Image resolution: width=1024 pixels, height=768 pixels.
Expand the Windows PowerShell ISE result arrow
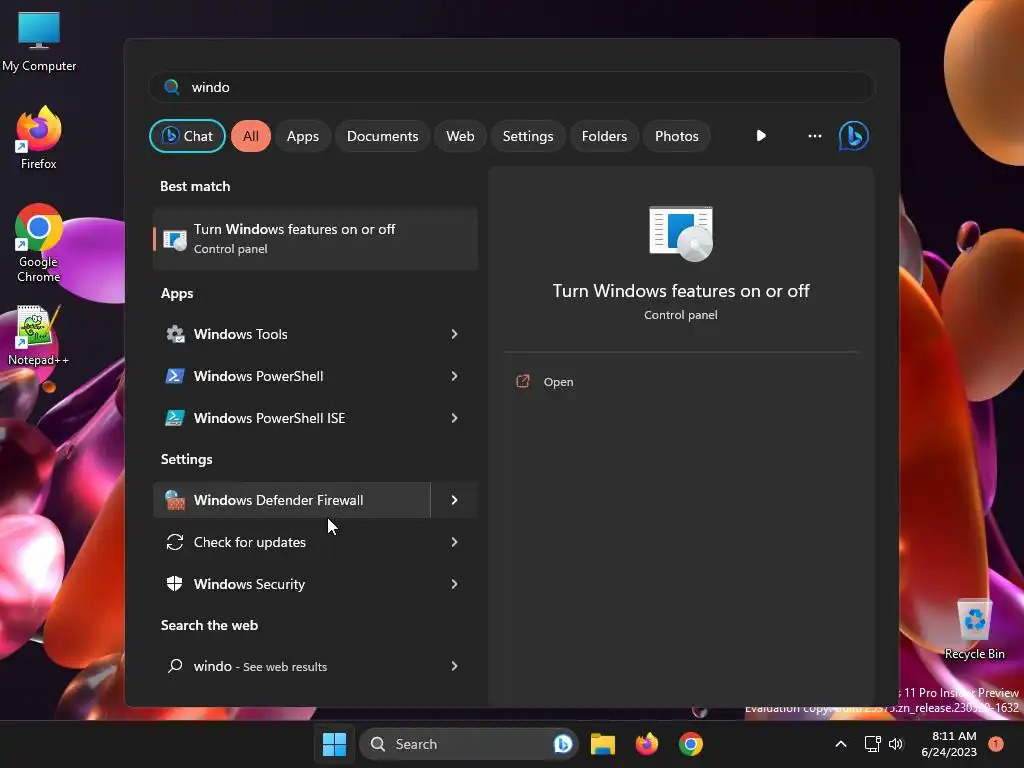[455, 418]
